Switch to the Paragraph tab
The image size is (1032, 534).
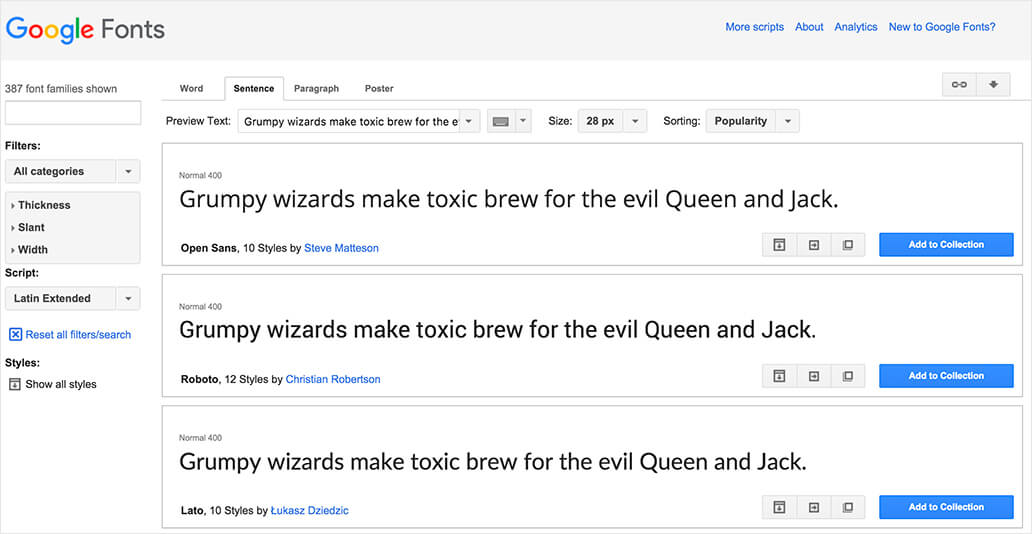tap(316, 89)
